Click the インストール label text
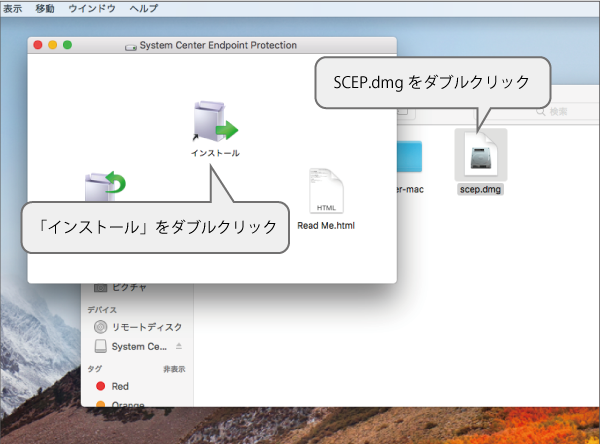The height and width of the screenshot is (444, 600). point(215,153)
